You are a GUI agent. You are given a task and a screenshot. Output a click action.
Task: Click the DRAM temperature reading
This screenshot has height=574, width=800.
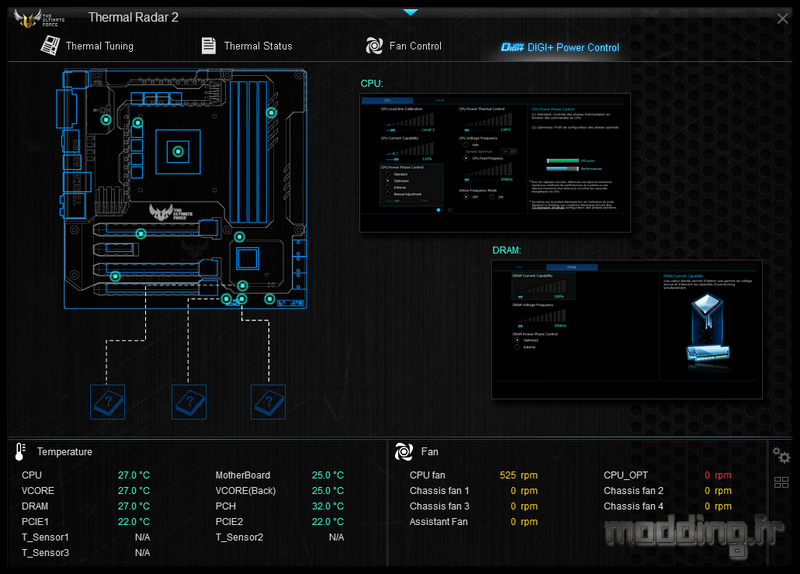134,506
